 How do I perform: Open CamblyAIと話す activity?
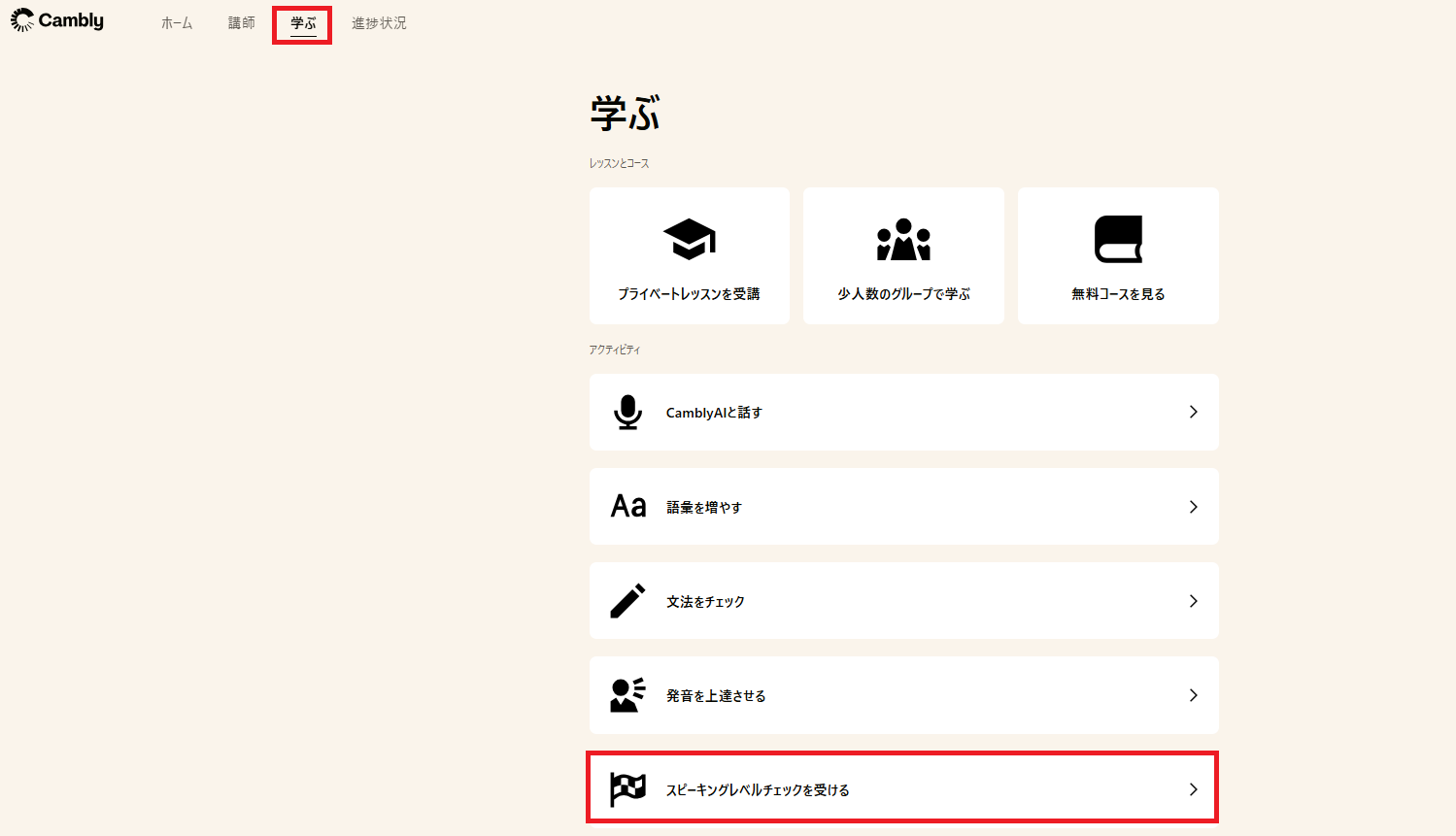point(904,413)
